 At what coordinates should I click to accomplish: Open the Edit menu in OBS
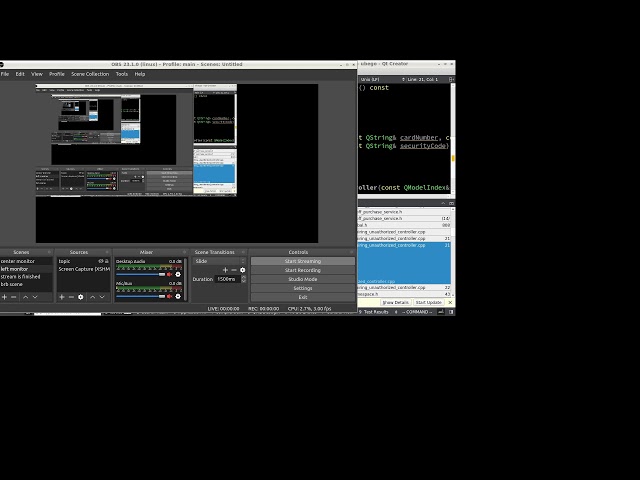coord(20,74)
